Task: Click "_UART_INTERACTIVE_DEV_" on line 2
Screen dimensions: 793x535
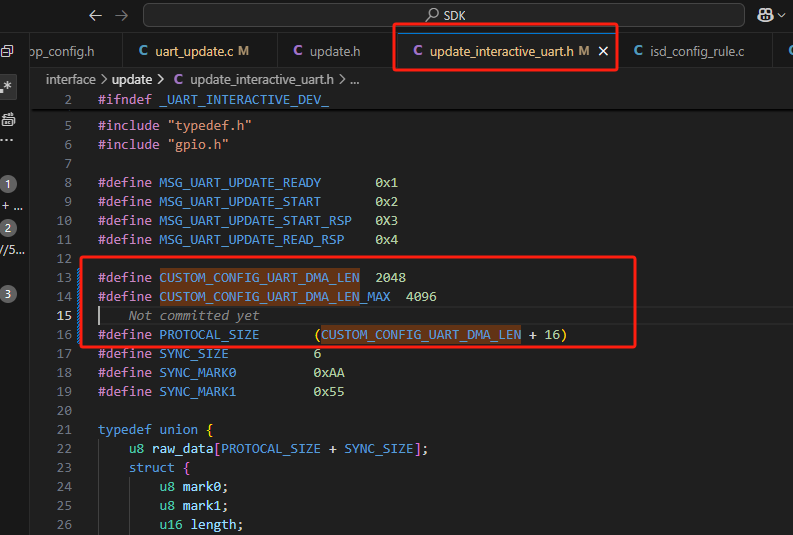Action: (244, 100)
